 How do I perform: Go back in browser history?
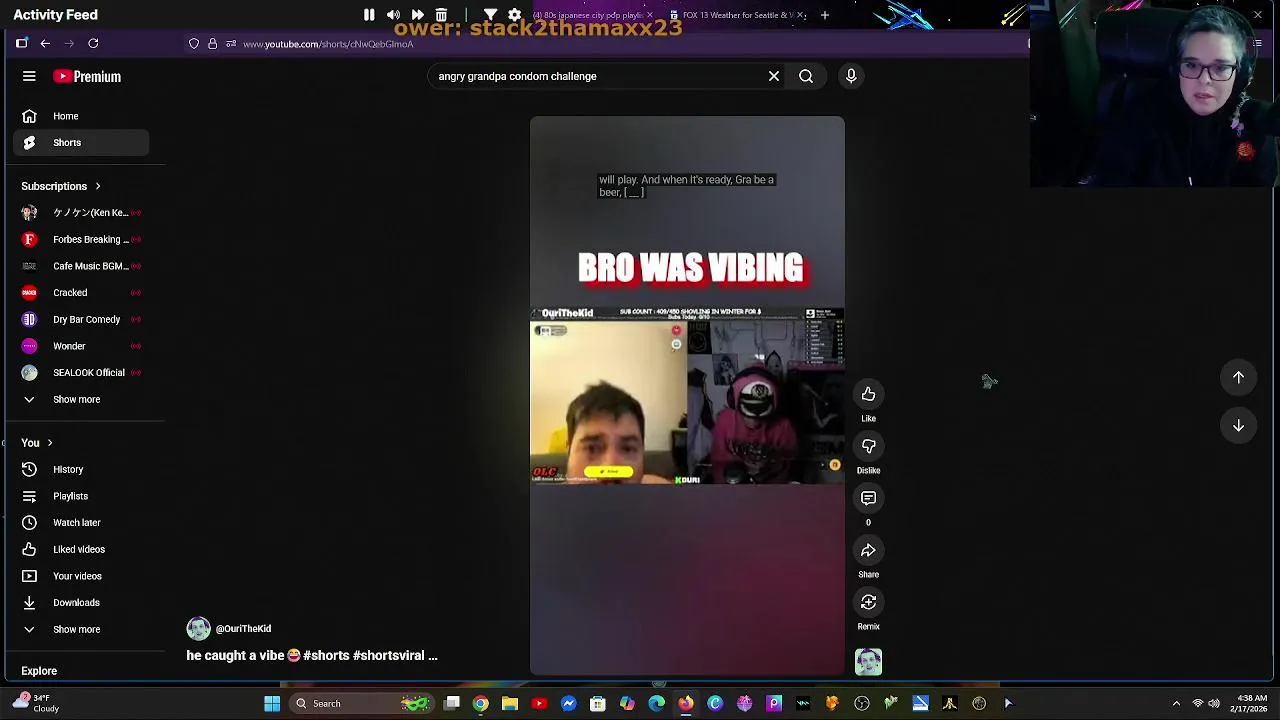point(45,43)
